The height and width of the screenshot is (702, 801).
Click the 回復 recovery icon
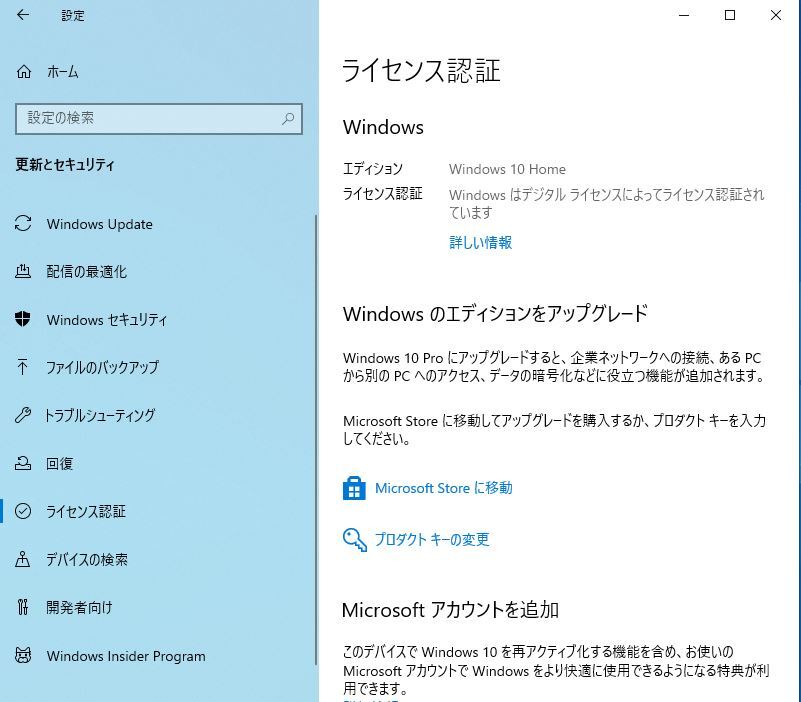pos(23,463)
